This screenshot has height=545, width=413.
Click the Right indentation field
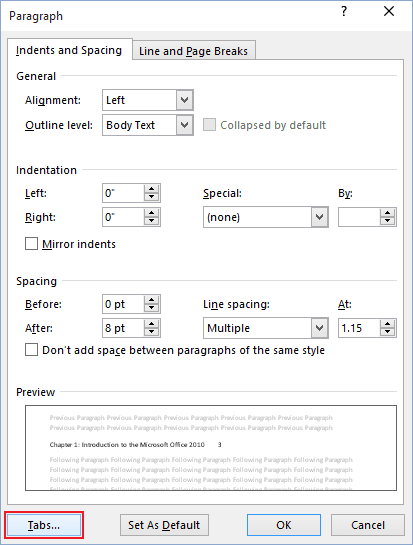click(x=123, y=217)
